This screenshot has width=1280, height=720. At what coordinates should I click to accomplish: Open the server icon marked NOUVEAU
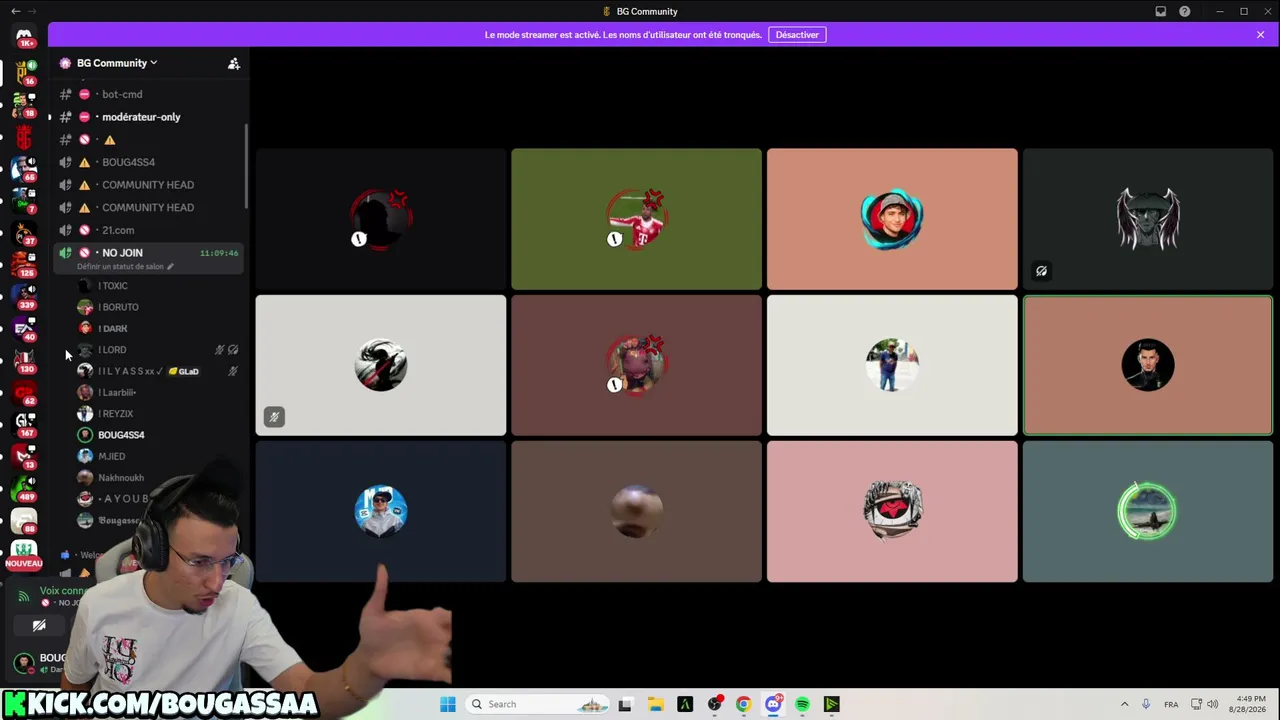(24, 553)
